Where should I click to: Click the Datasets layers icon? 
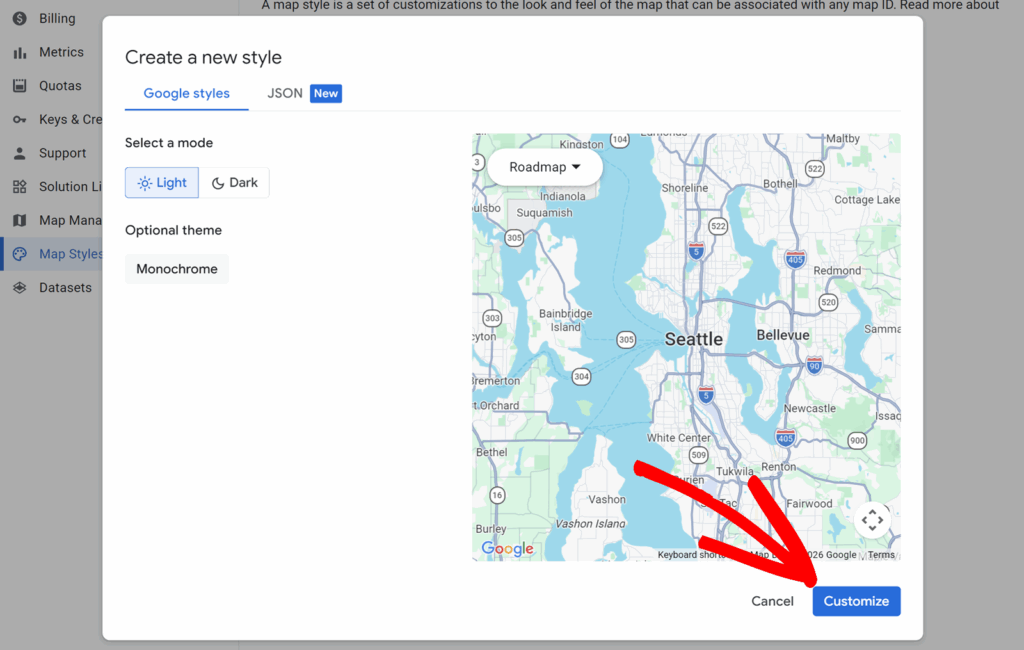pos(19,288)
